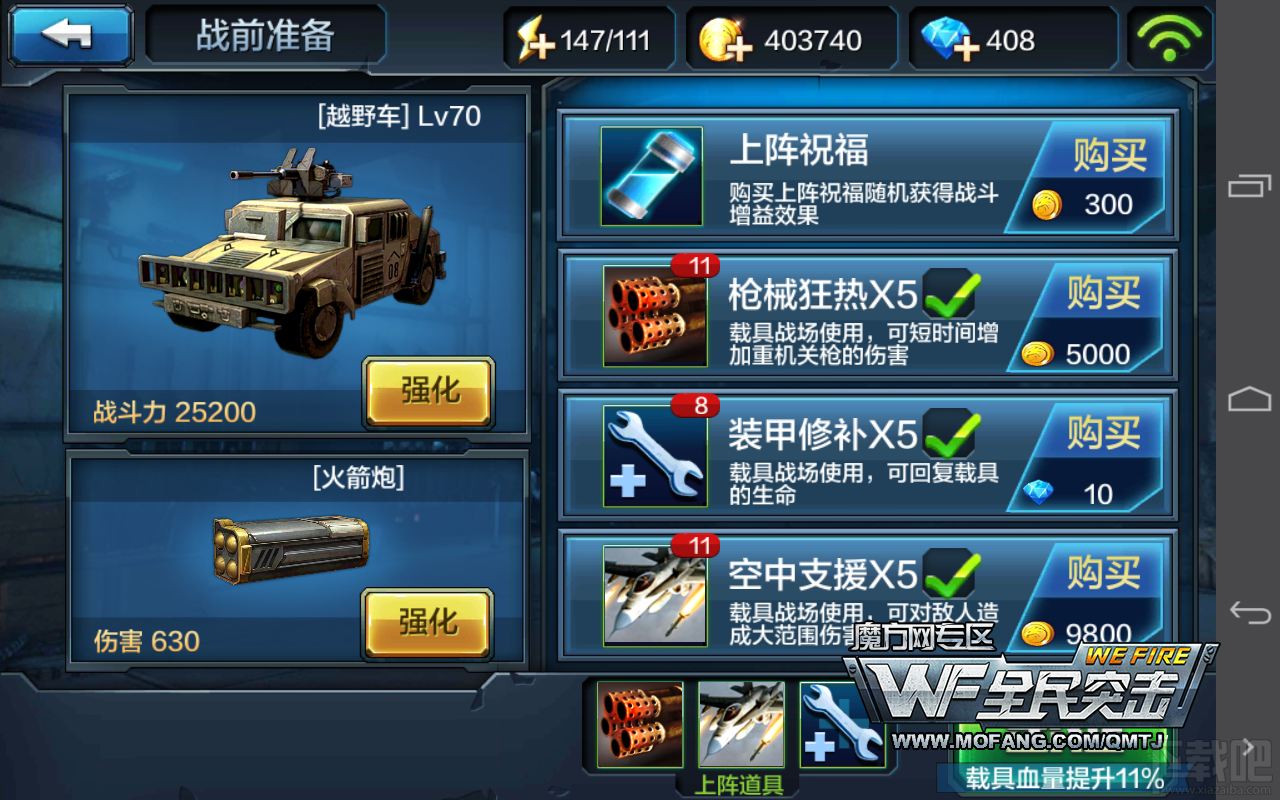Select the 装甲修补 wrench item icon

[x=655, y=455]
